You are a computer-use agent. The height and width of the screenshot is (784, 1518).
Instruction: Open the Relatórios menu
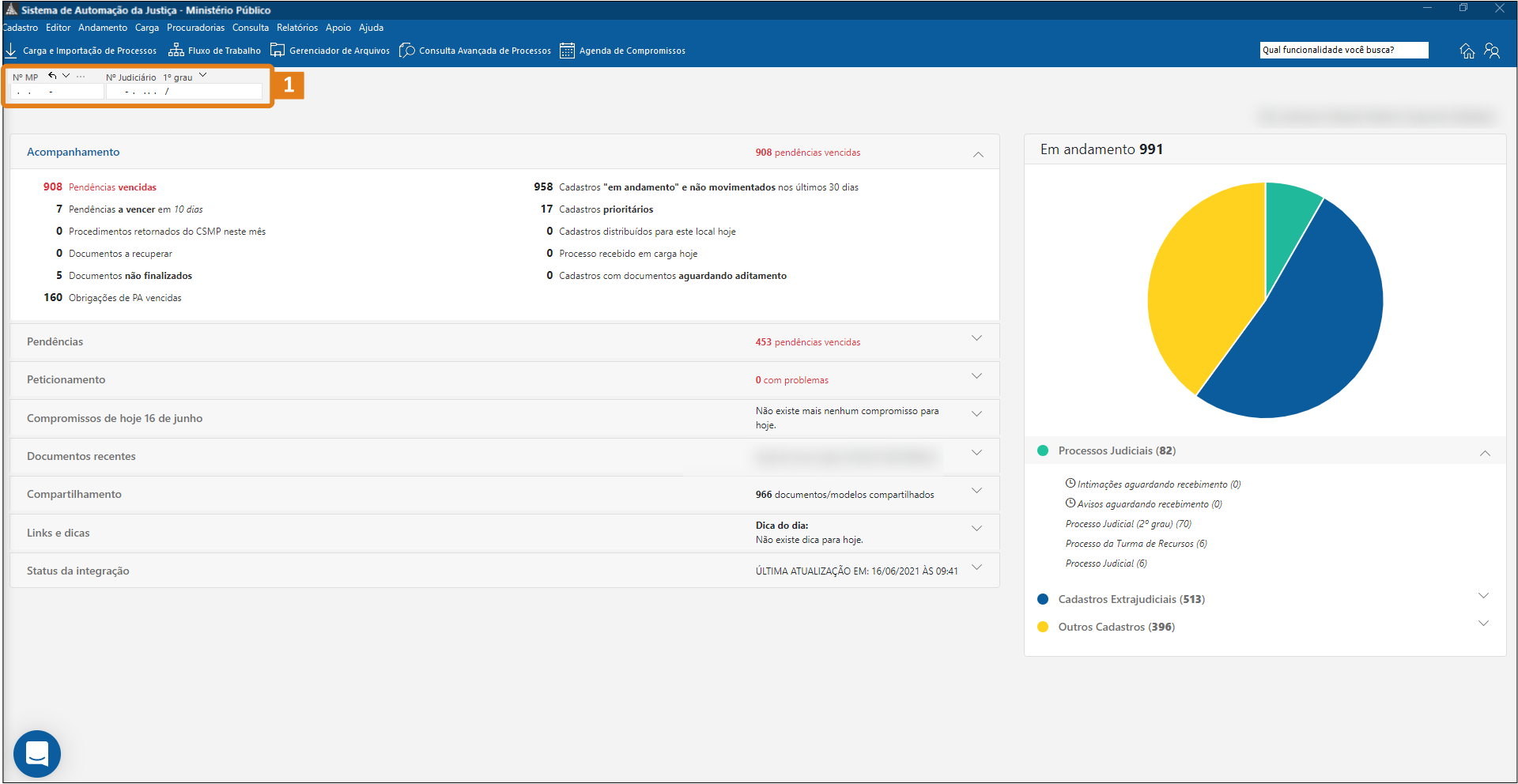tap(297, 28)
